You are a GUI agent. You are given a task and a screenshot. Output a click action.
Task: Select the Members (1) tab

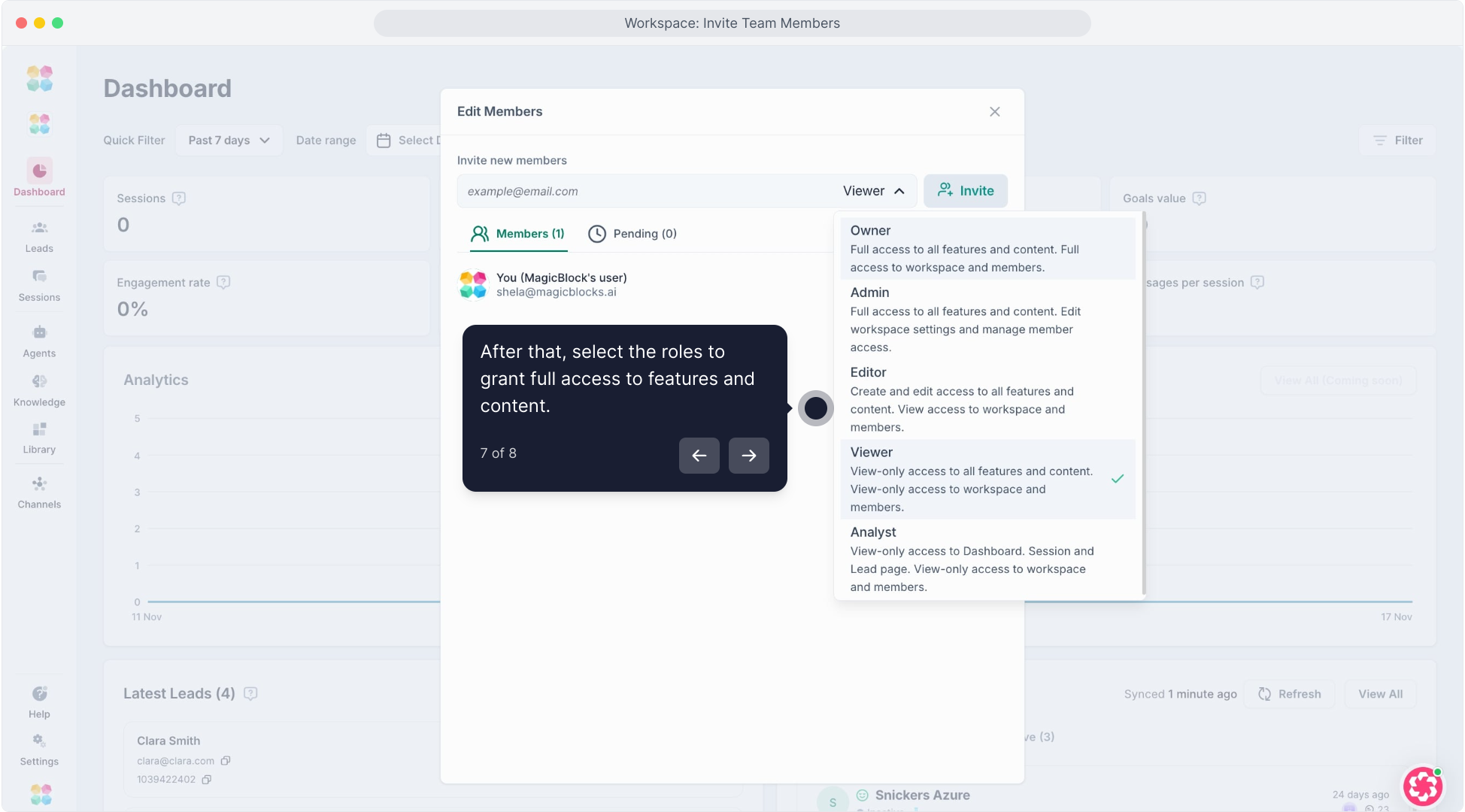point(517,234)
